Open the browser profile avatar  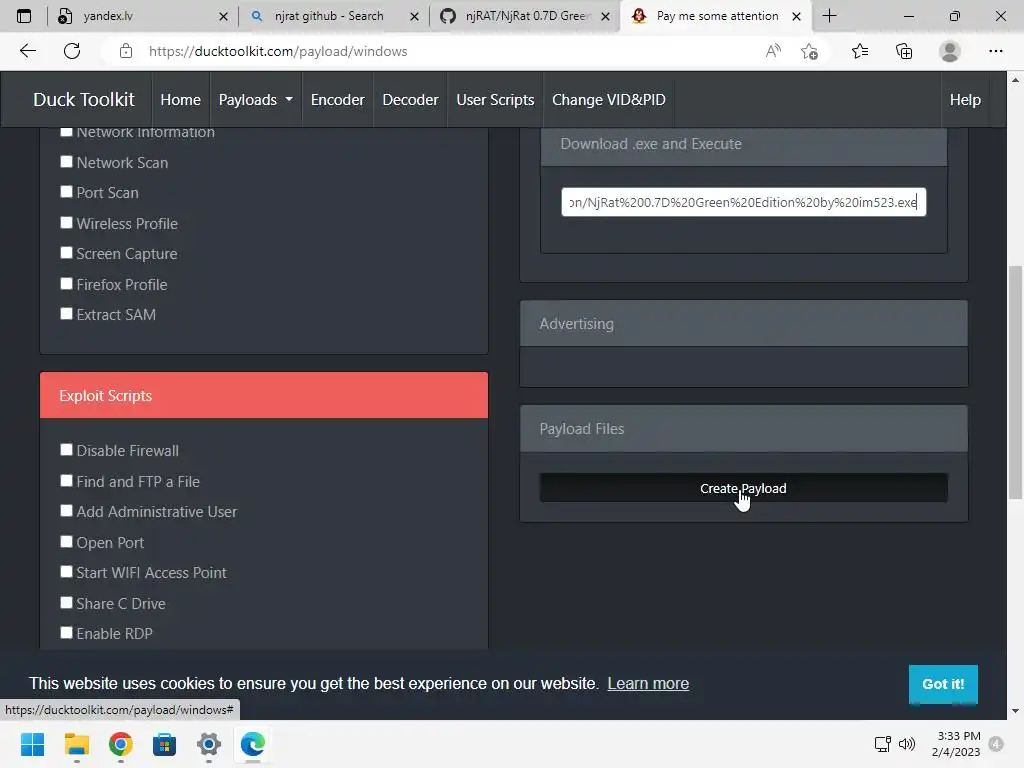pos(949,51)
